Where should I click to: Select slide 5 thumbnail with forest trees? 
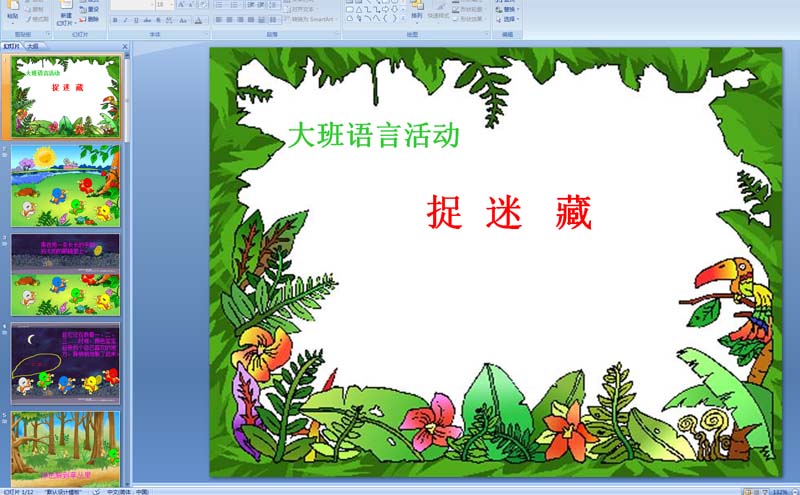pyautogui.click(x=66, y=449)
